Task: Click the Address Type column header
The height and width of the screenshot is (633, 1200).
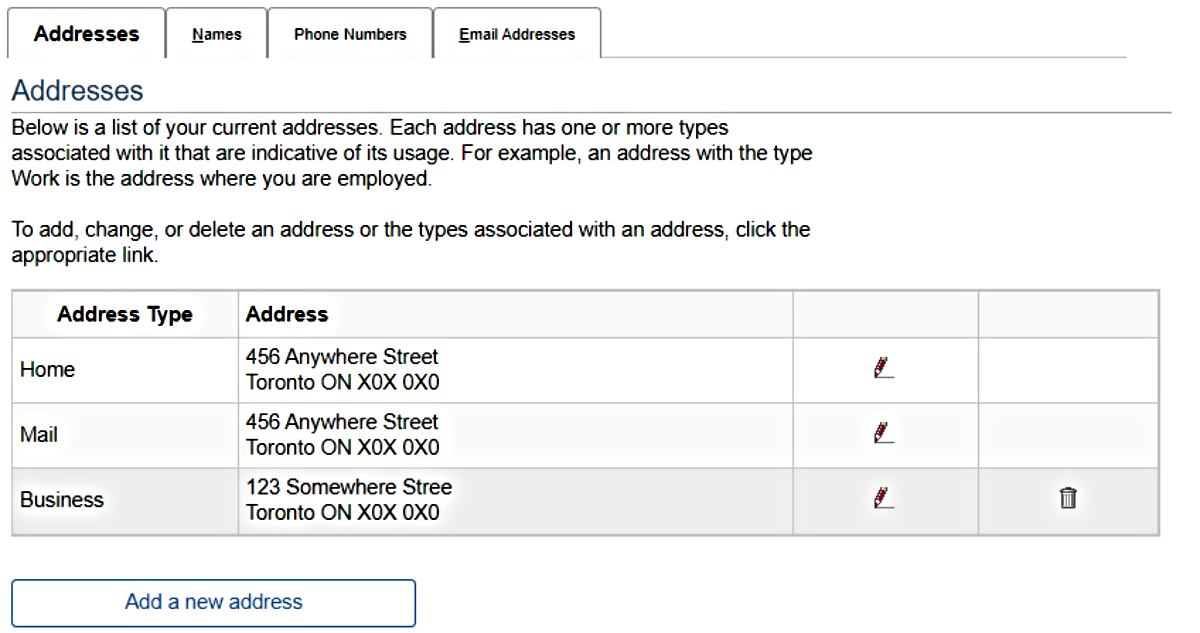Action: (x=125, y=315)
